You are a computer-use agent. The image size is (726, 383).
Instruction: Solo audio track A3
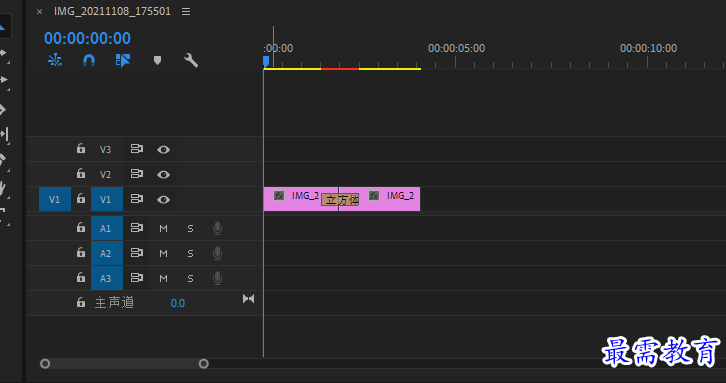(190, 278)
